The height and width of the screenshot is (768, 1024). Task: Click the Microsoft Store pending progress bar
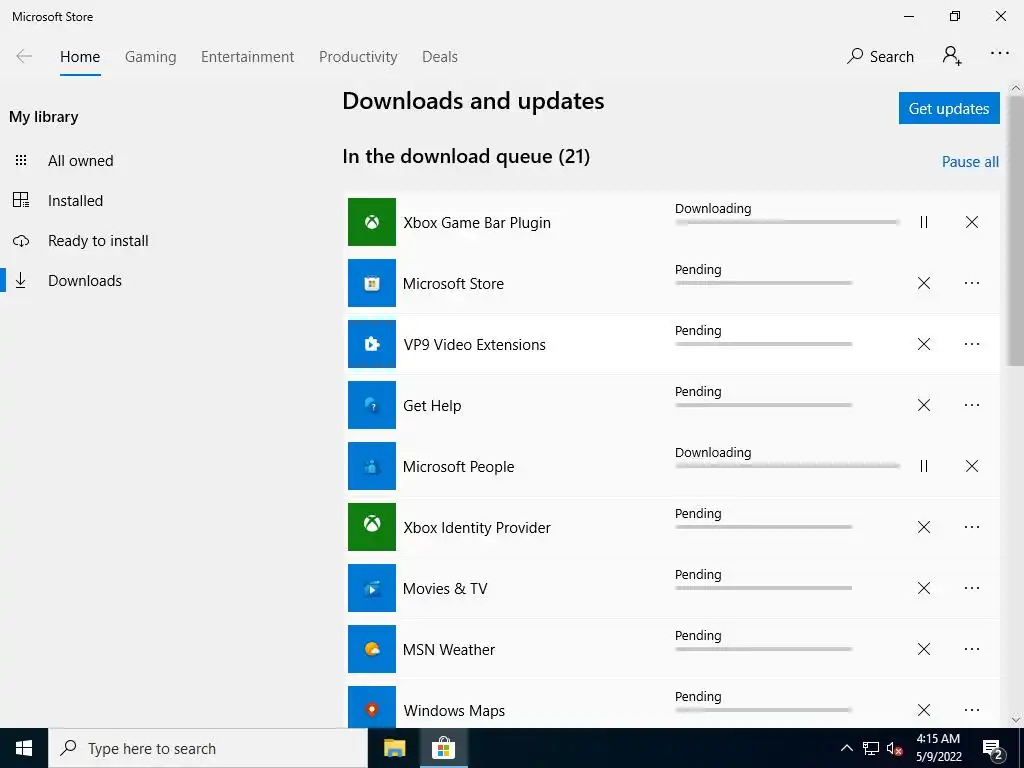coord(763,283)
